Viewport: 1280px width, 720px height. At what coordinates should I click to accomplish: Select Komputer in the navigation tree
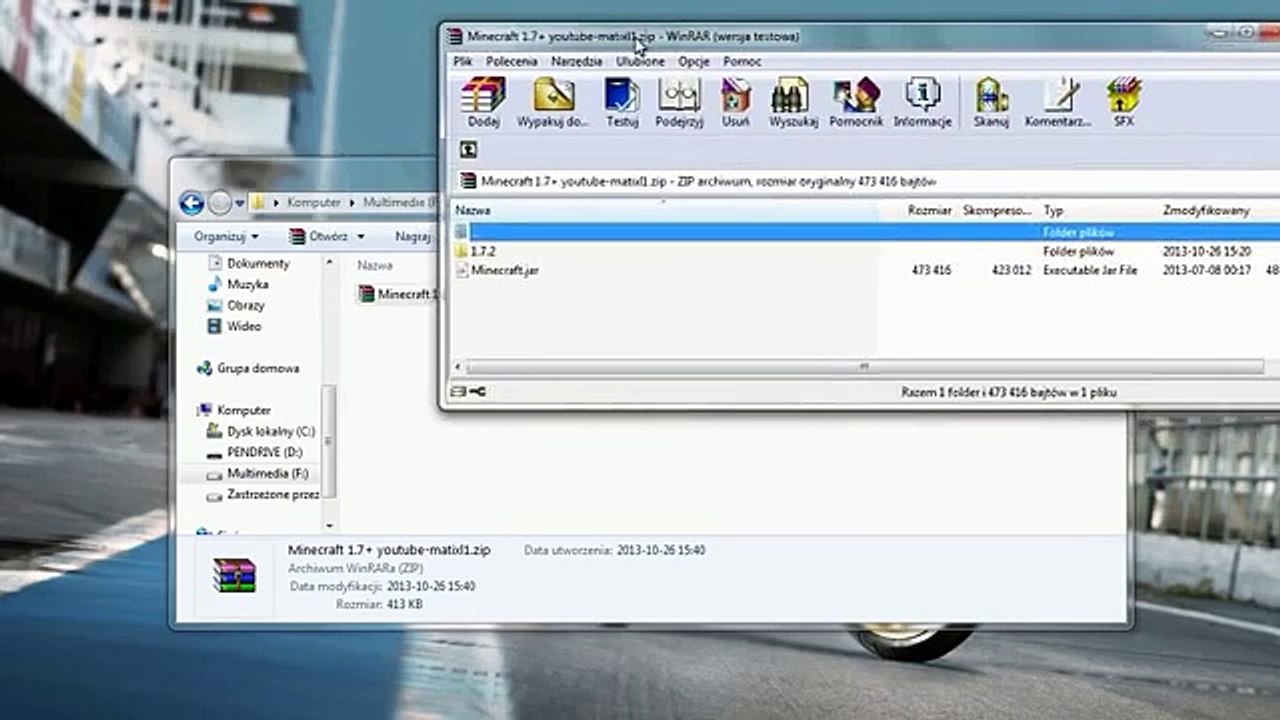[x=244, y=410]
